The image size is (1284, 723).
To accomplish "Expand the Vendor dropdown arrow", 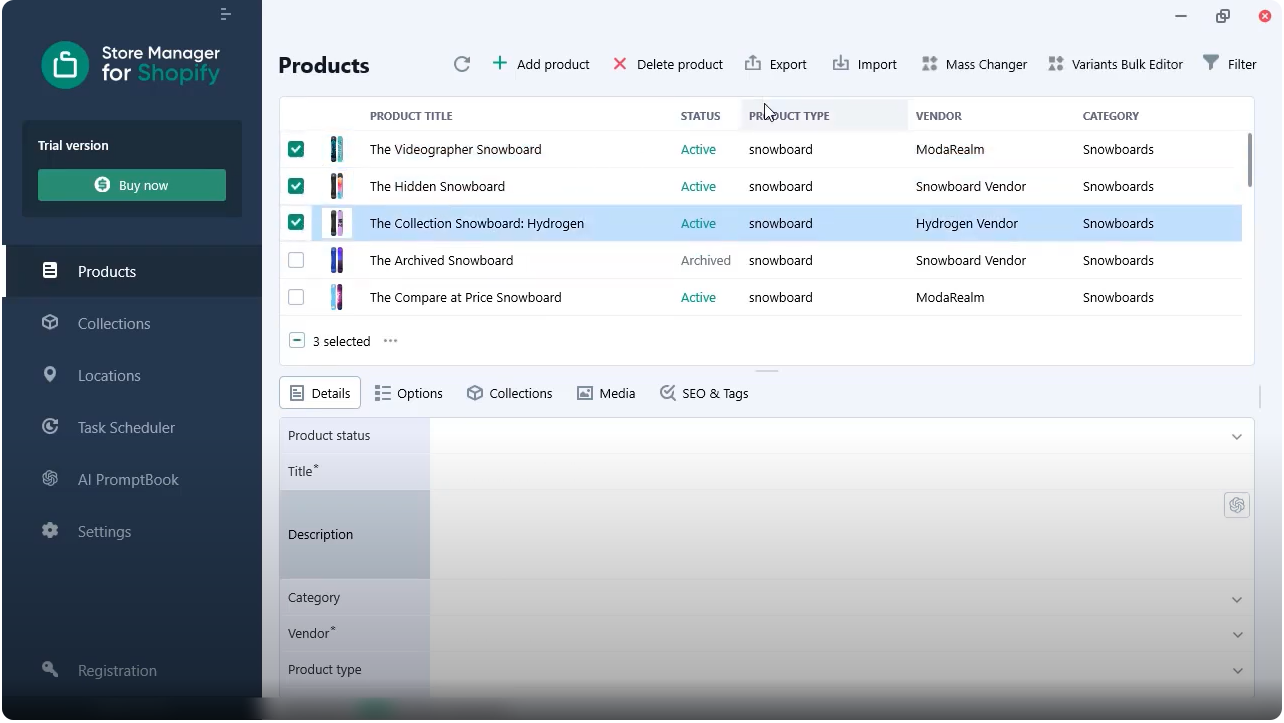I will 1237,634.
